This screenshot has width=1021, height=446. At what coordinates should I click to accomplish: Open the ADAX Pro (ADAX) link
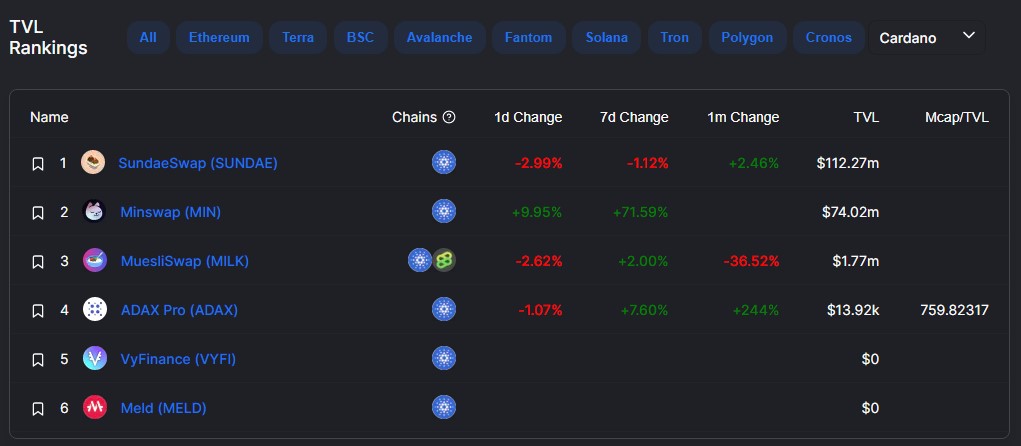(179, 310)
